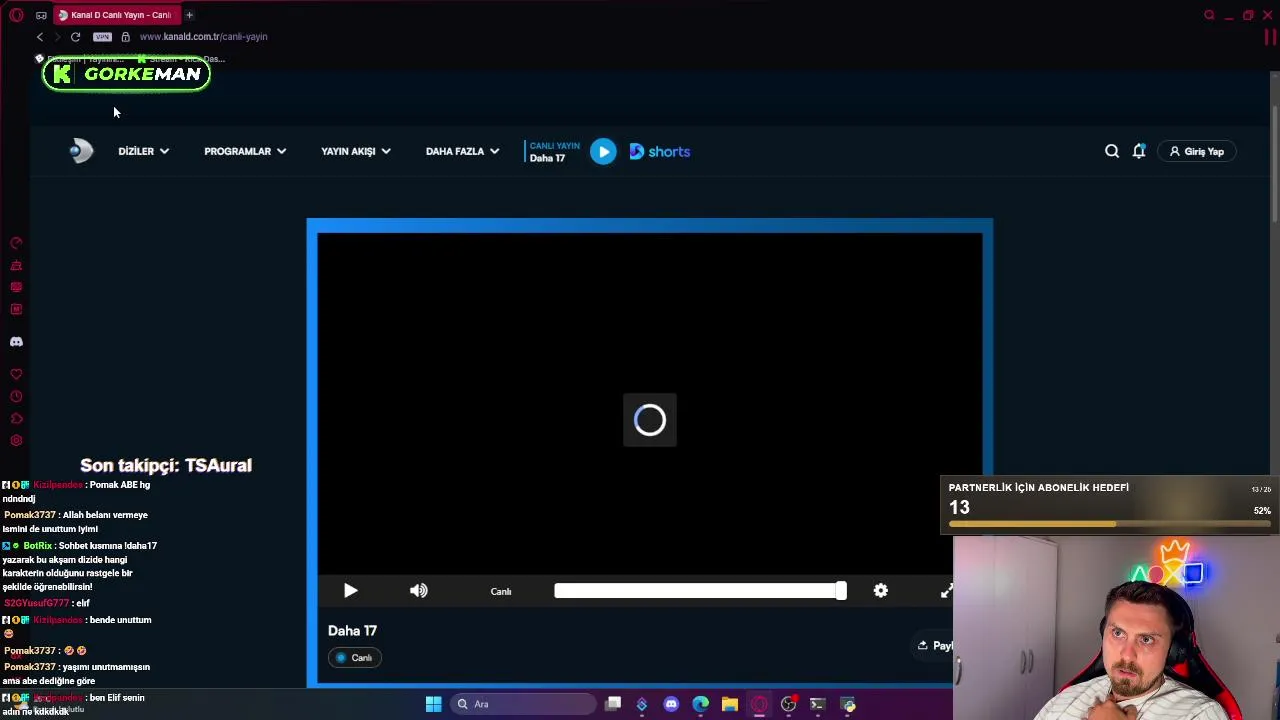
Task: Open site search magnifier
Action: tap(1112, 151)
